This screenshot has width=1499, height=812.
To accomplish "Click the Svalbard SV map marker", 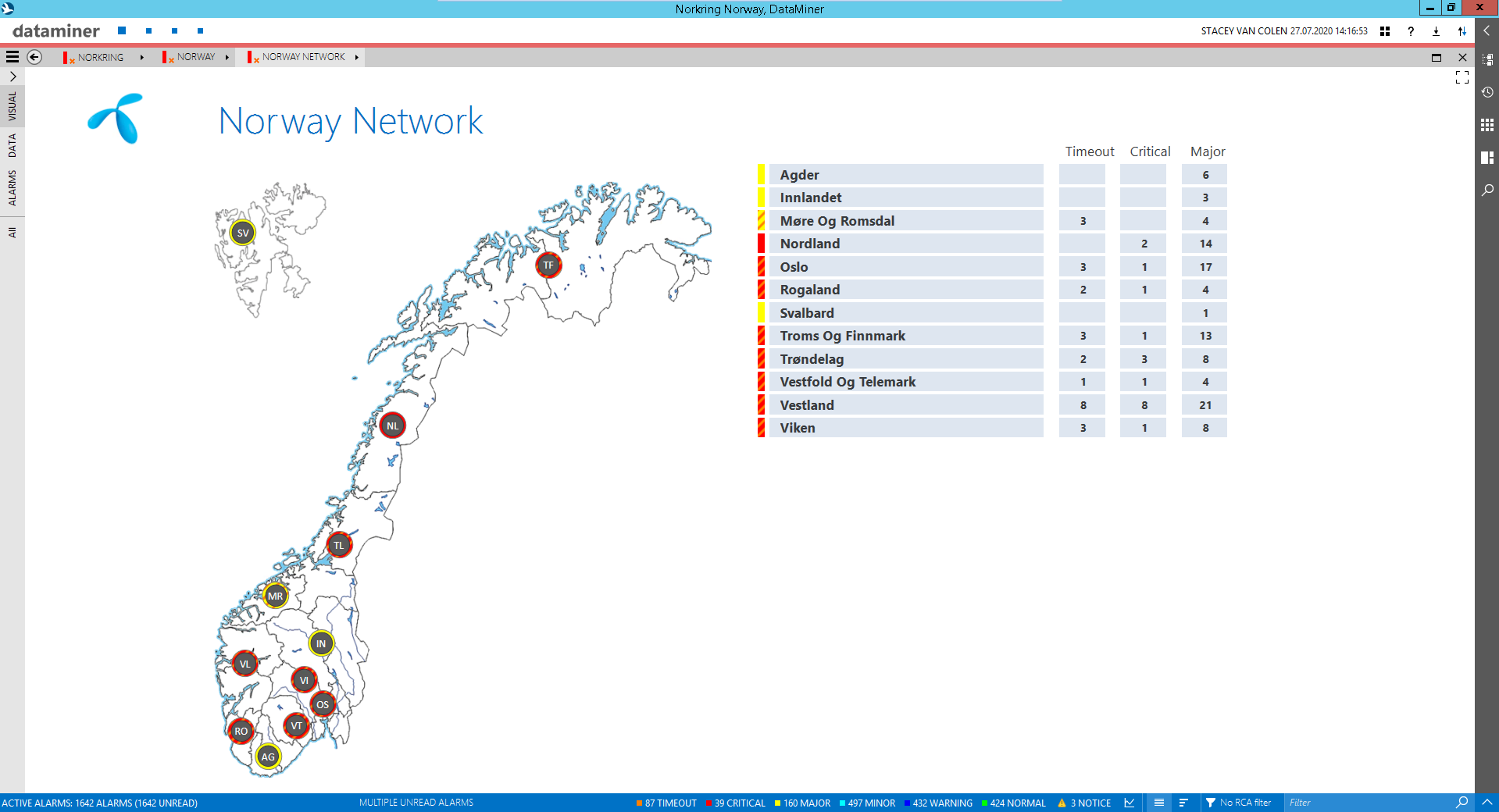I will (243, 233).
